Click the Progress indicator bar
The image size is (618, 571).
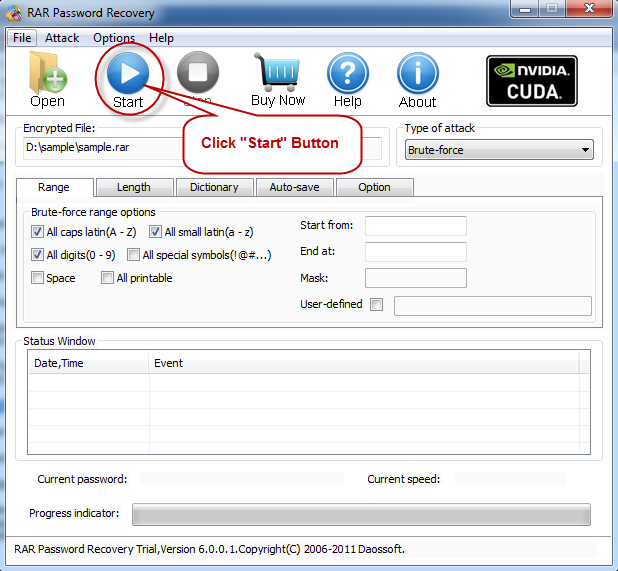[361, 514]
